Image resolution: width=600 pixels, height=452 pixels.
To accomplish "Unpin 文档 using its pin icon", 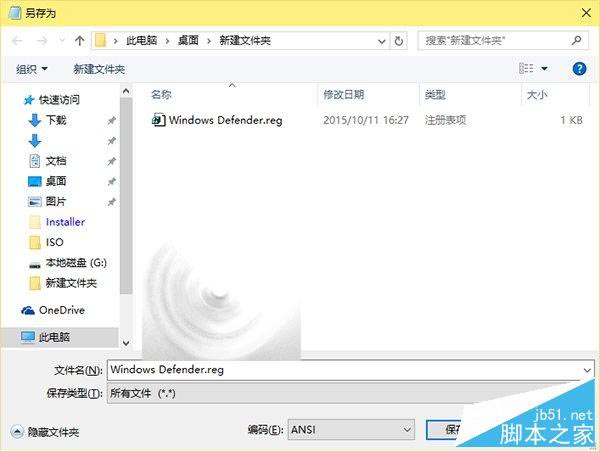I will (111, 161).
